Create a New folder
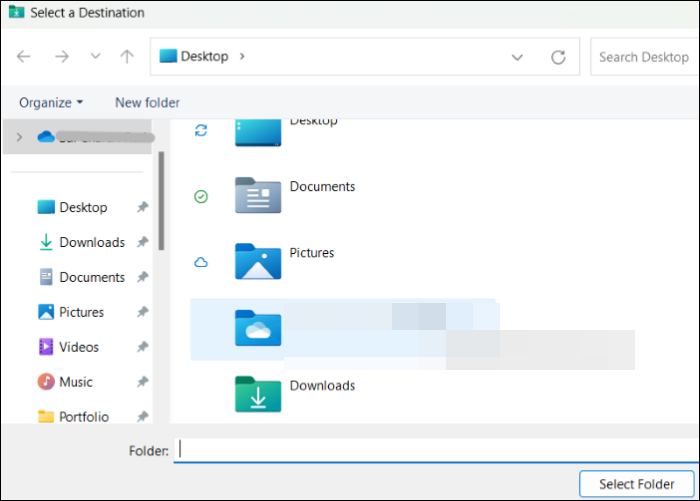This screenshot has width=700, height=501. [147, 103]
